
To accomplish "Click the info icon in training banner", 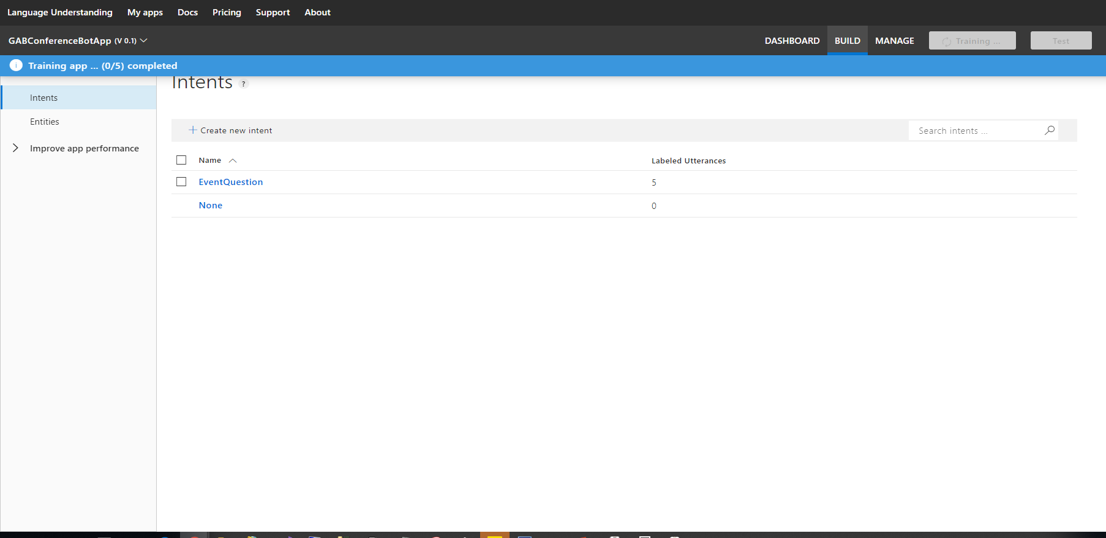I will pyautogui.click(x=16, y=66).
